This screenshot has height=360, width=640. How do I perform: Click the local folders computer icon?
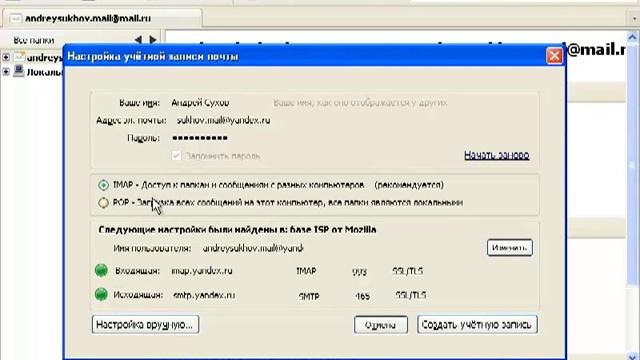pos(19,71)
